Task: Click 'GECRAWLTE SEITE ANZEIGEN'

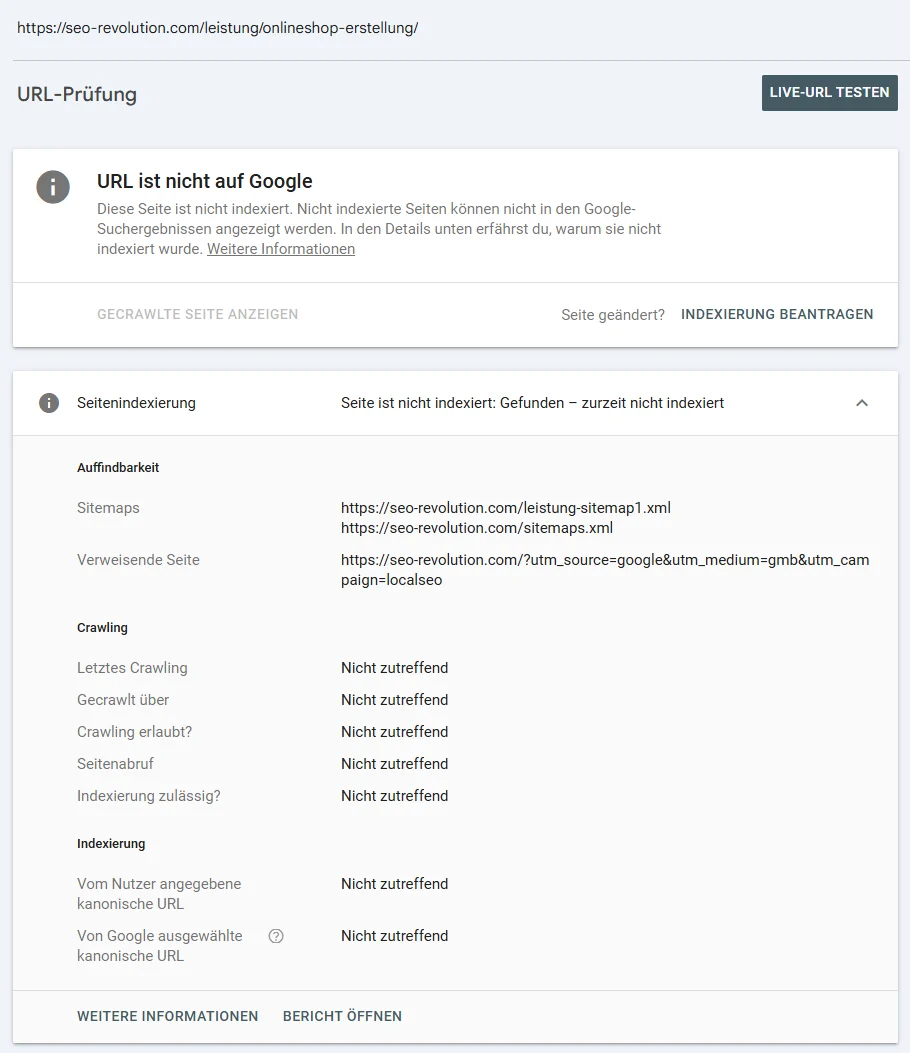Action: coord(197,314)
